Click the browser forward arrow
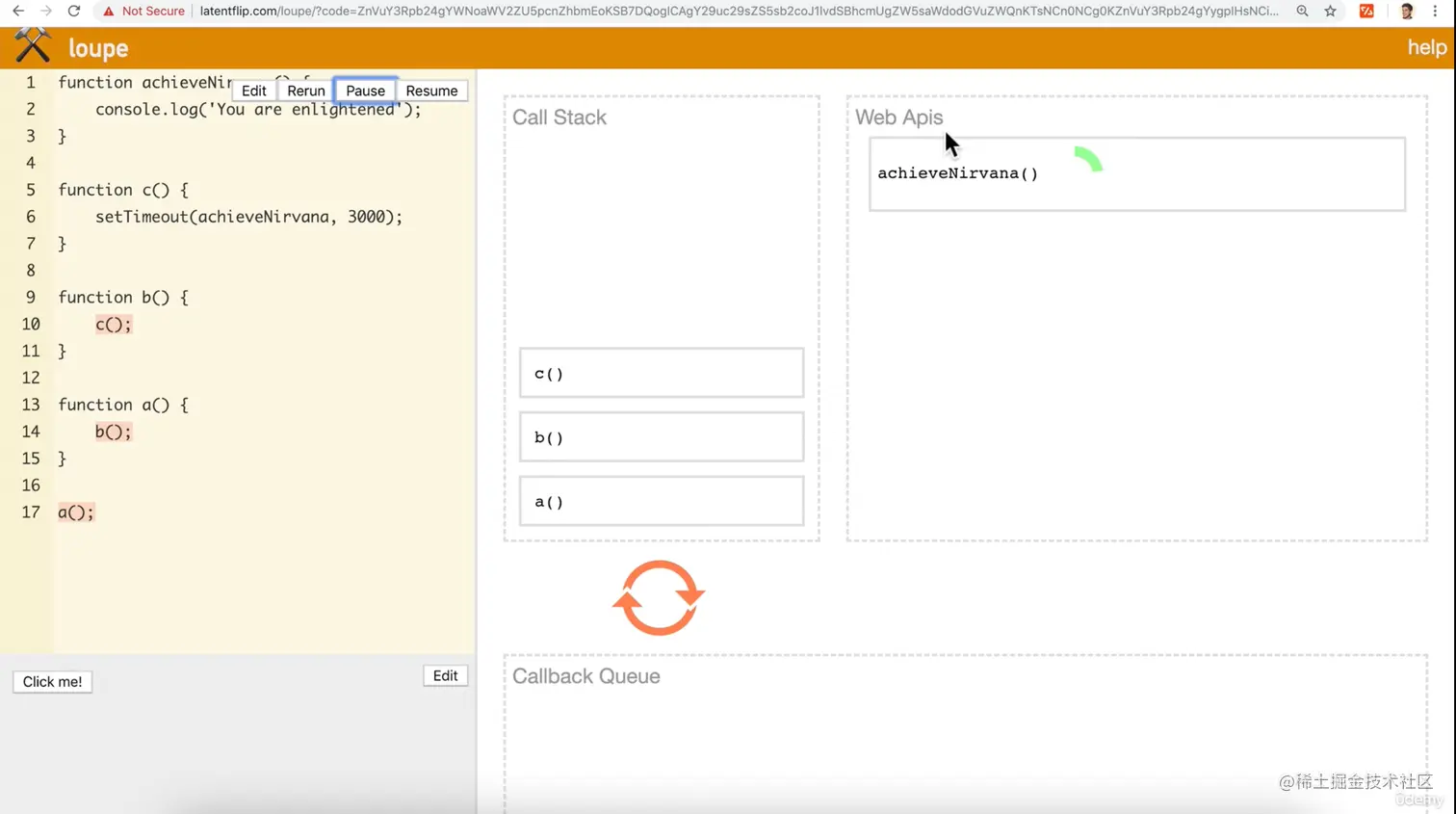1456x814 pixels. 46,11
